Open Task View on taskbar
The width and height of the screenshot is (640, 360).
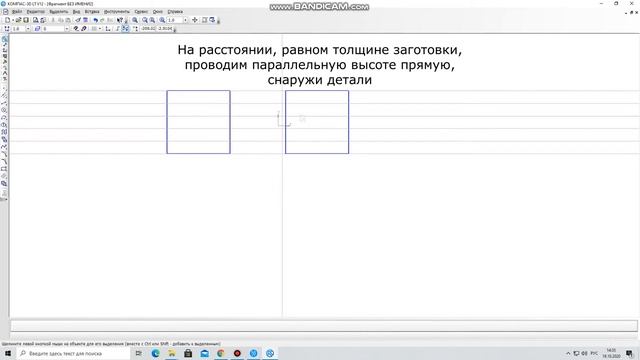click(139, 353)
